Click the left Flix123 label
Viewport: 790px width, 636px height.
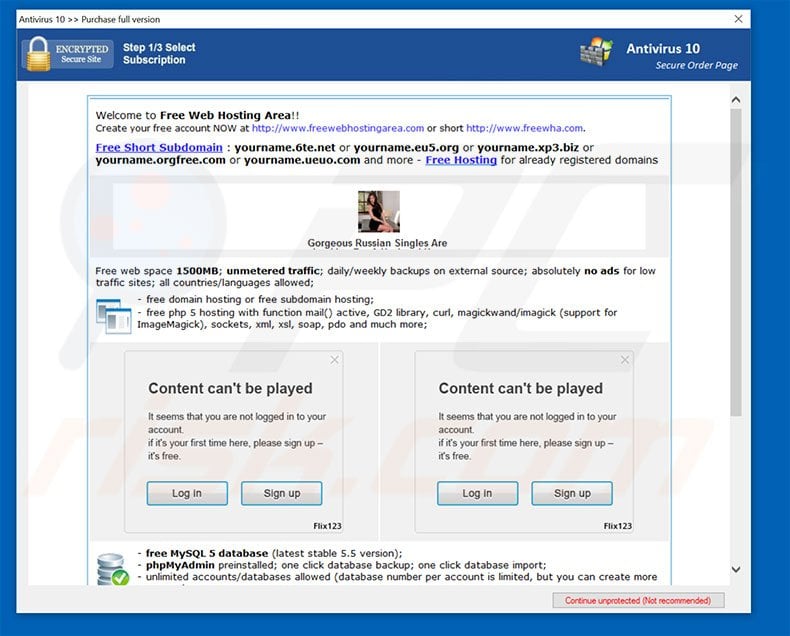[327, 526]
